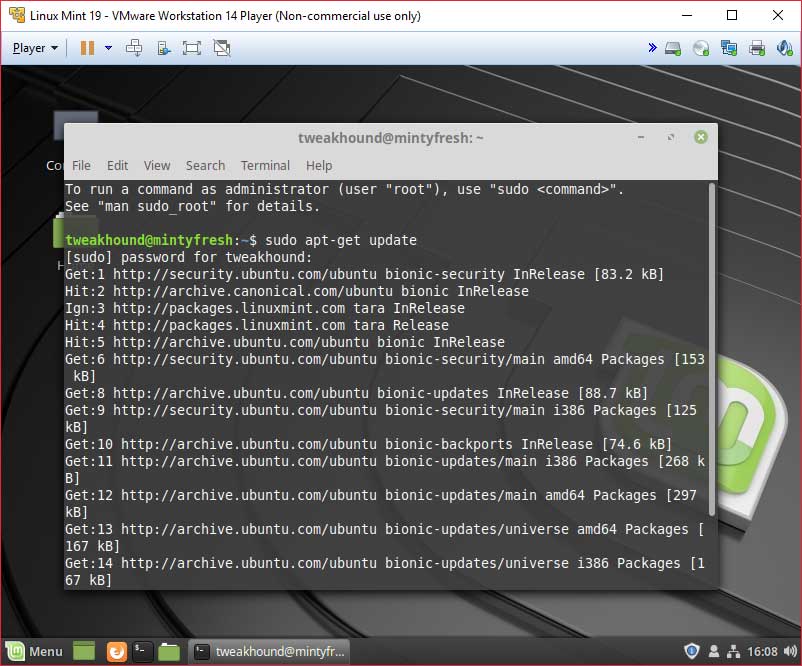
Task: Pause the virtual machine
Action: click(87, 48)
